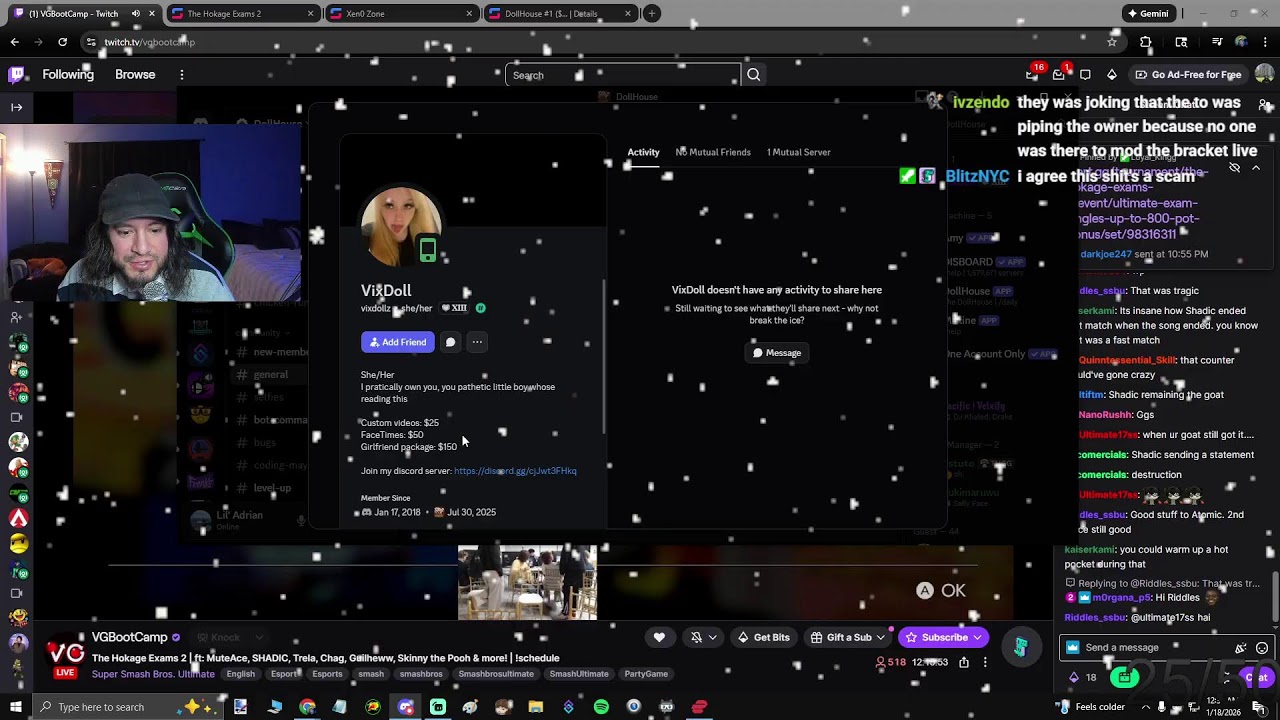Screen dimensions: 1280x720
Task: Open the chat emote picker
Action: click(1262, 648)
